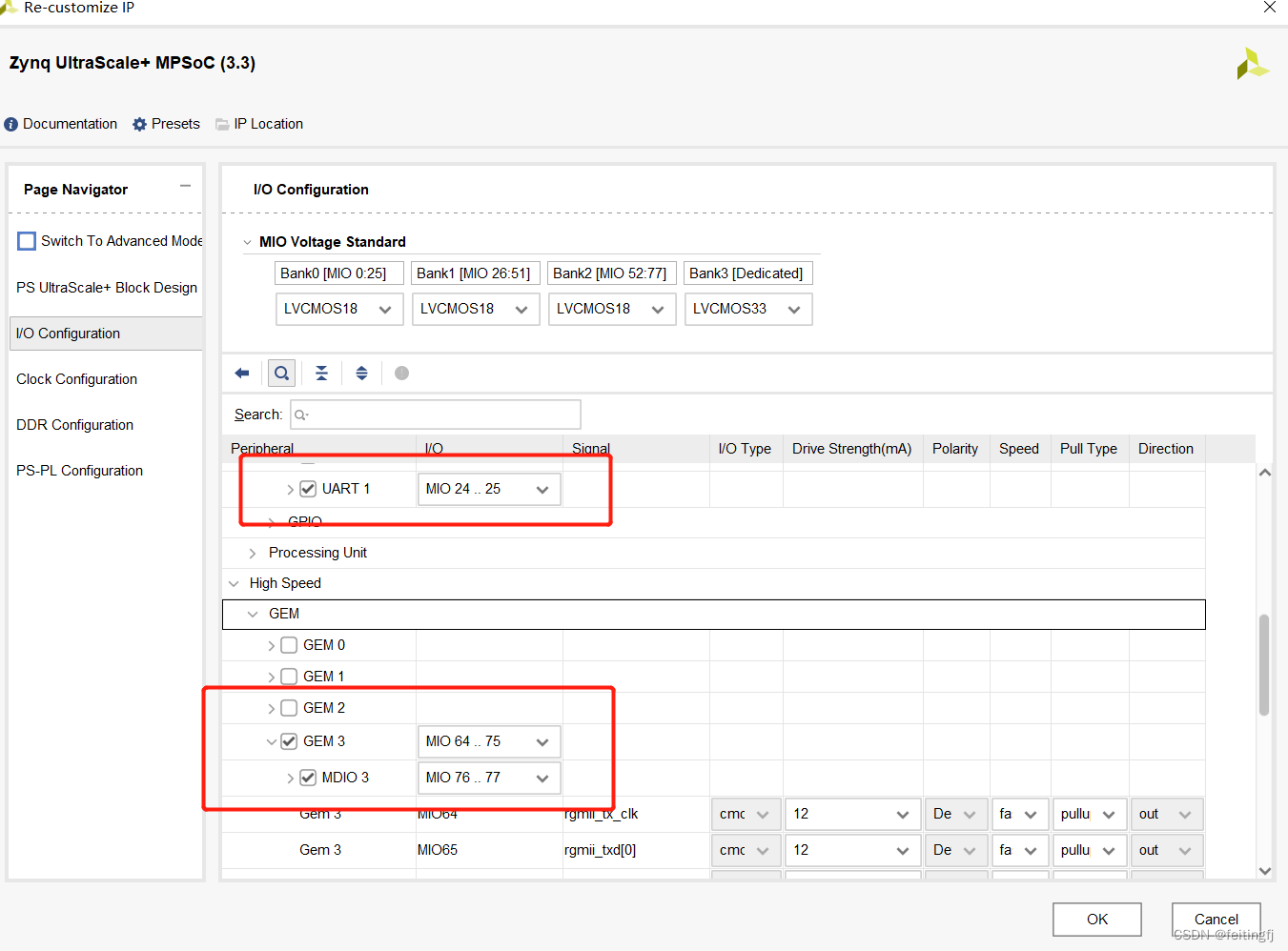
Task: Collapse the High Speed tree node
Action: click(234, 583)
